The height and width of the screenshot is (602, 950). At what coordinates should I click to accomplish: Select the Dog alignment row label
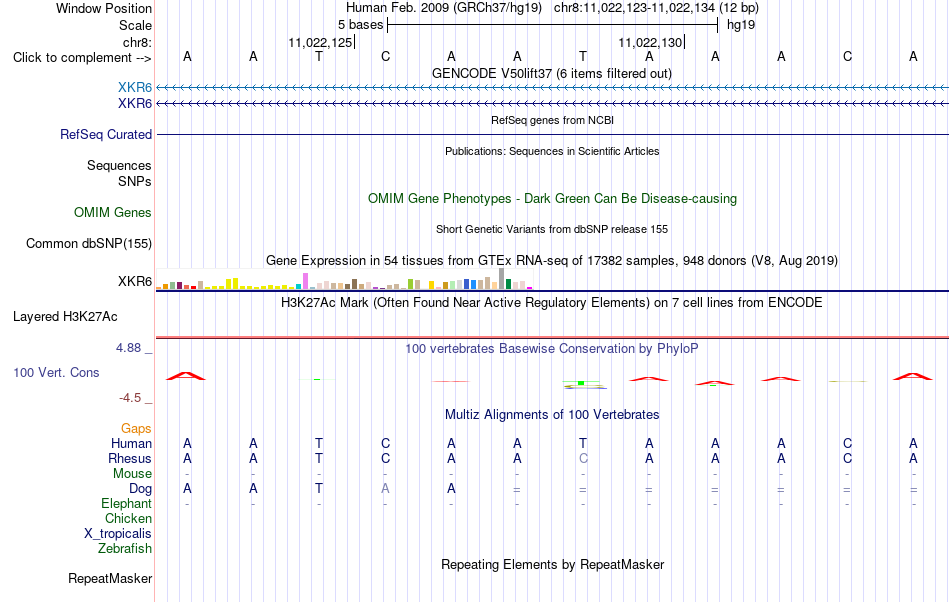coord(140,489)
